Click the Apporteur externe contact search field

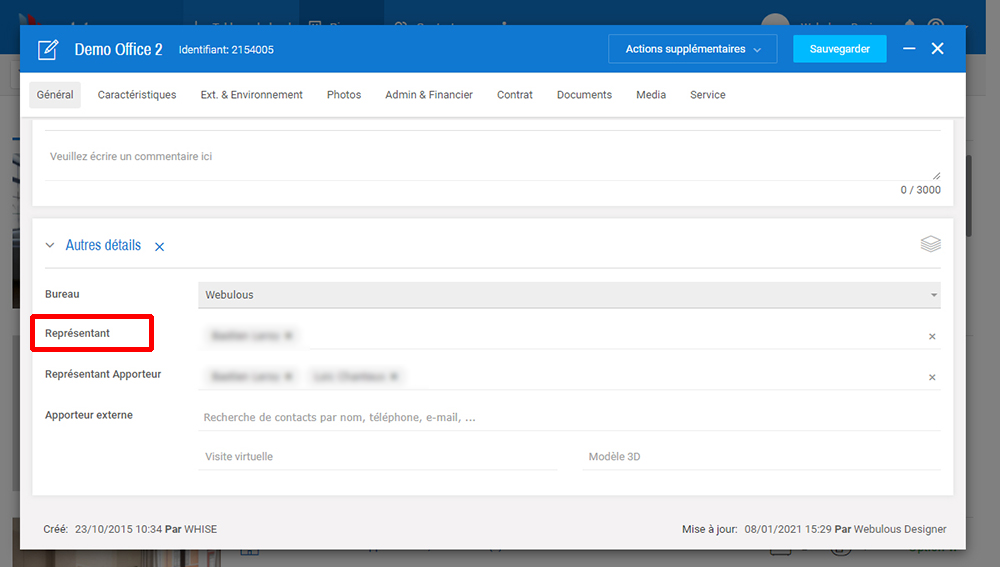click(569, 417)
